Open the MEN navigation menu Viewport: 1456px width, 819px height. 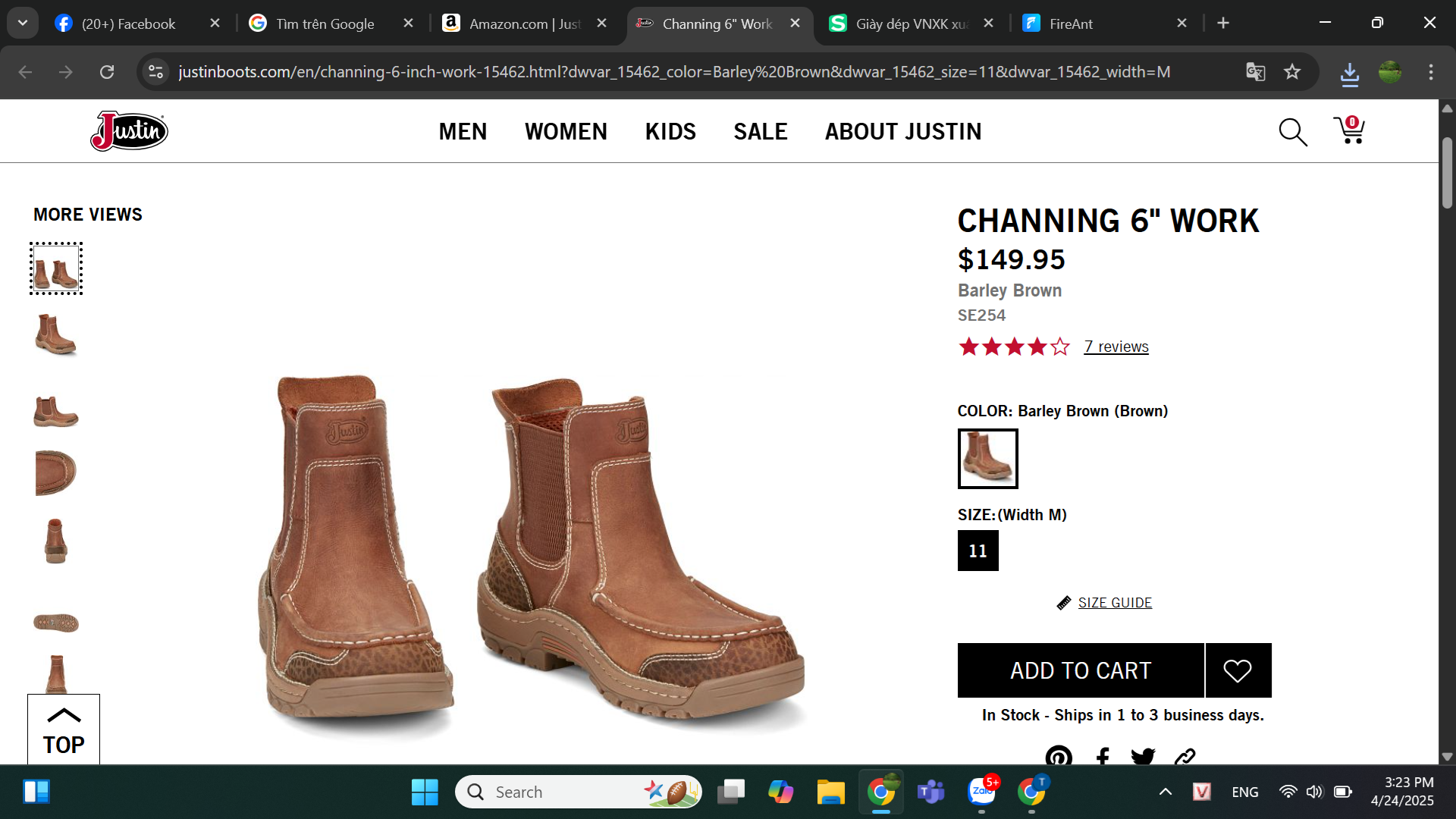coord(463,131)
